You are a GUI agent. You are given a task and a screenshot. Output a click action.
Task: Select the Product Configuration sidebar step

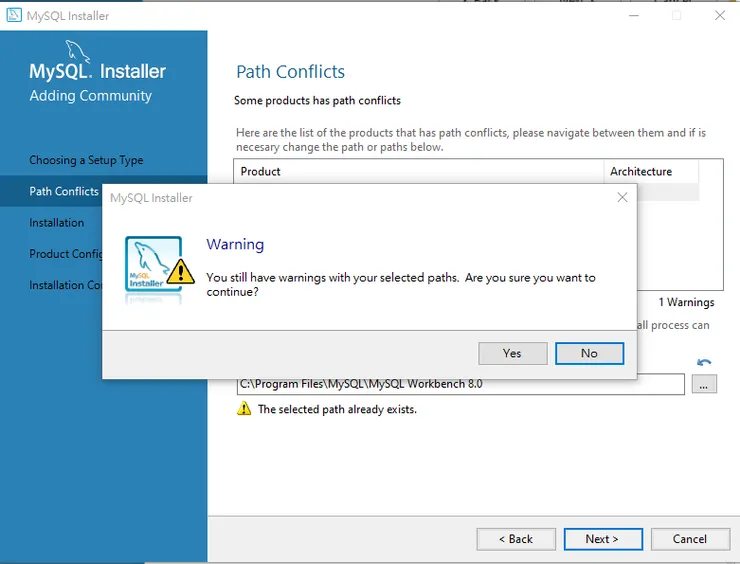pyautogui.click(x=66, y=253)
